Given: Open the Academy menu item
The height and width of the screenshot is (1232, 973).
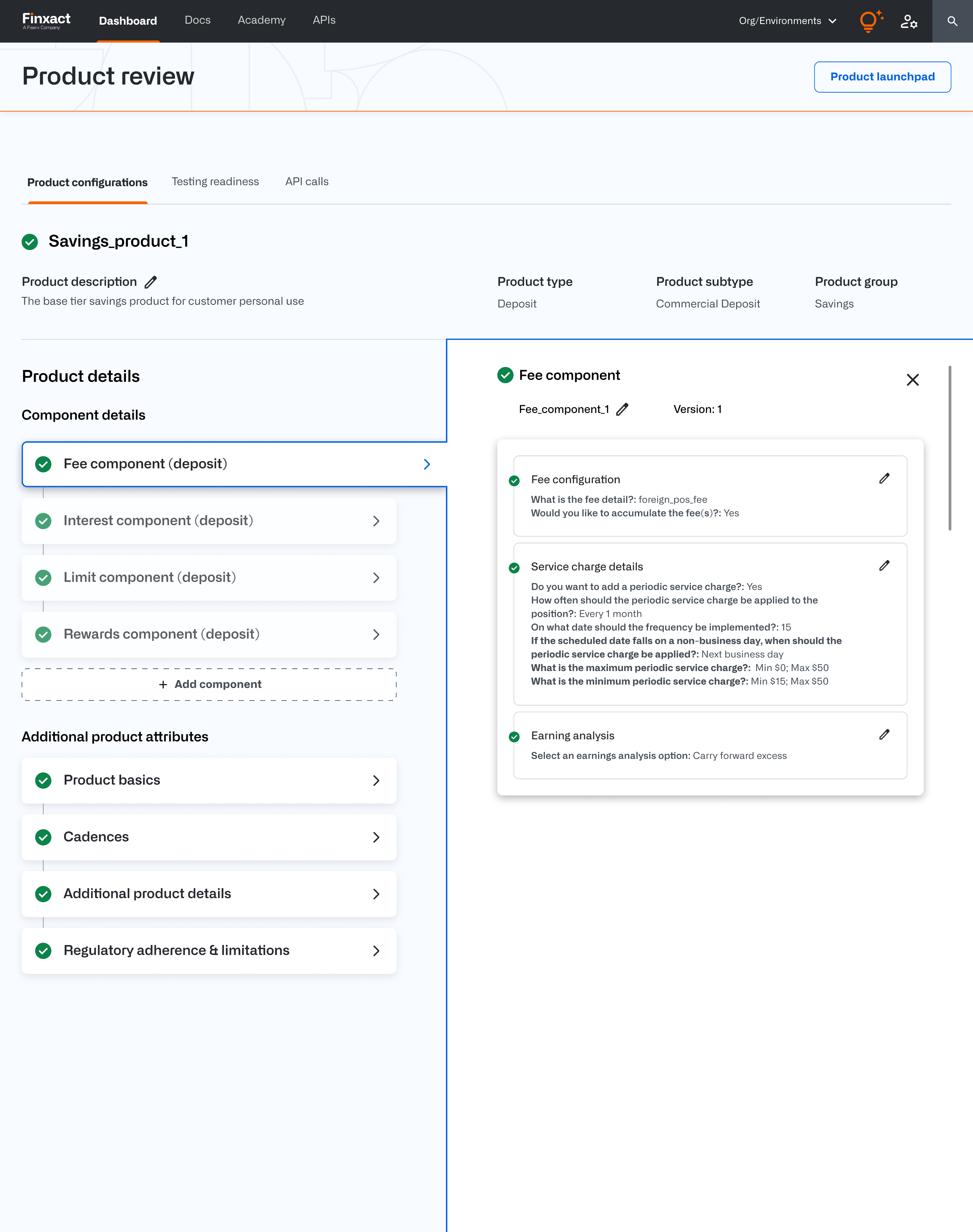Looking at the screenshot, I should (x=262, y=20).
